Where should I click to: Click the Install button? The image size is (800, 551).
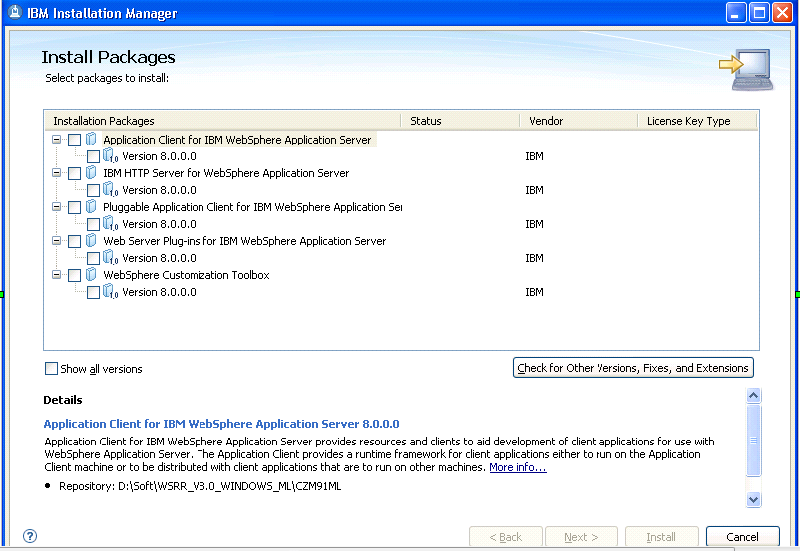pos(661,537)
